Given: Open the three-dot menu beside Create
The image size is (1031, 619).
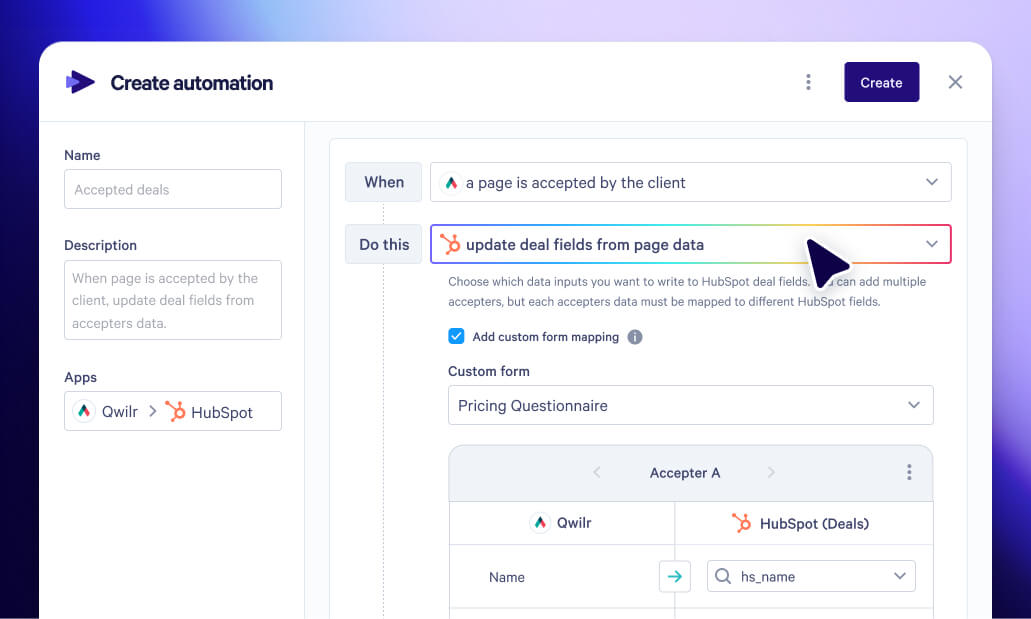Looking at the screenshot, I should click(x=808, y=82).
